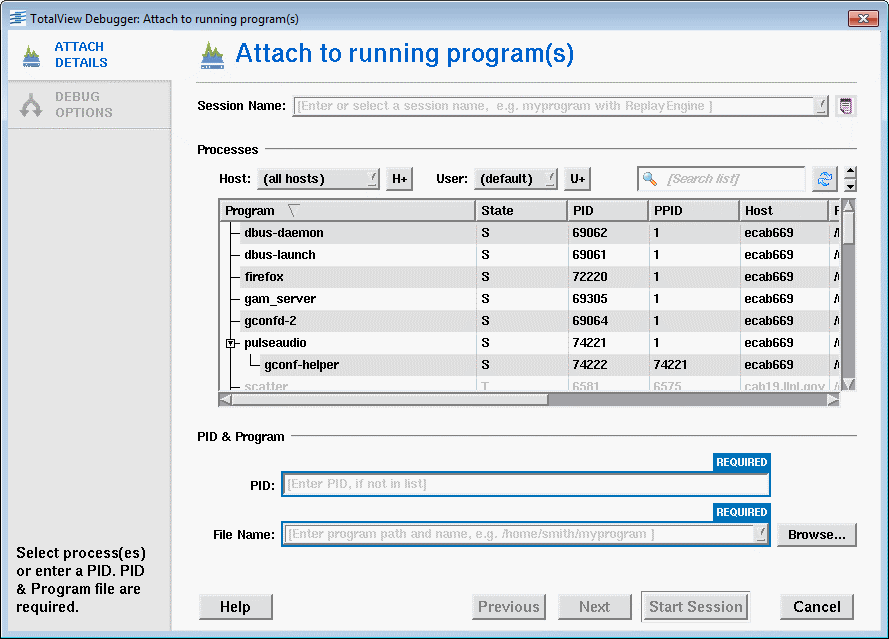Open the File Name history dropdown arrow

pos(760,534)
